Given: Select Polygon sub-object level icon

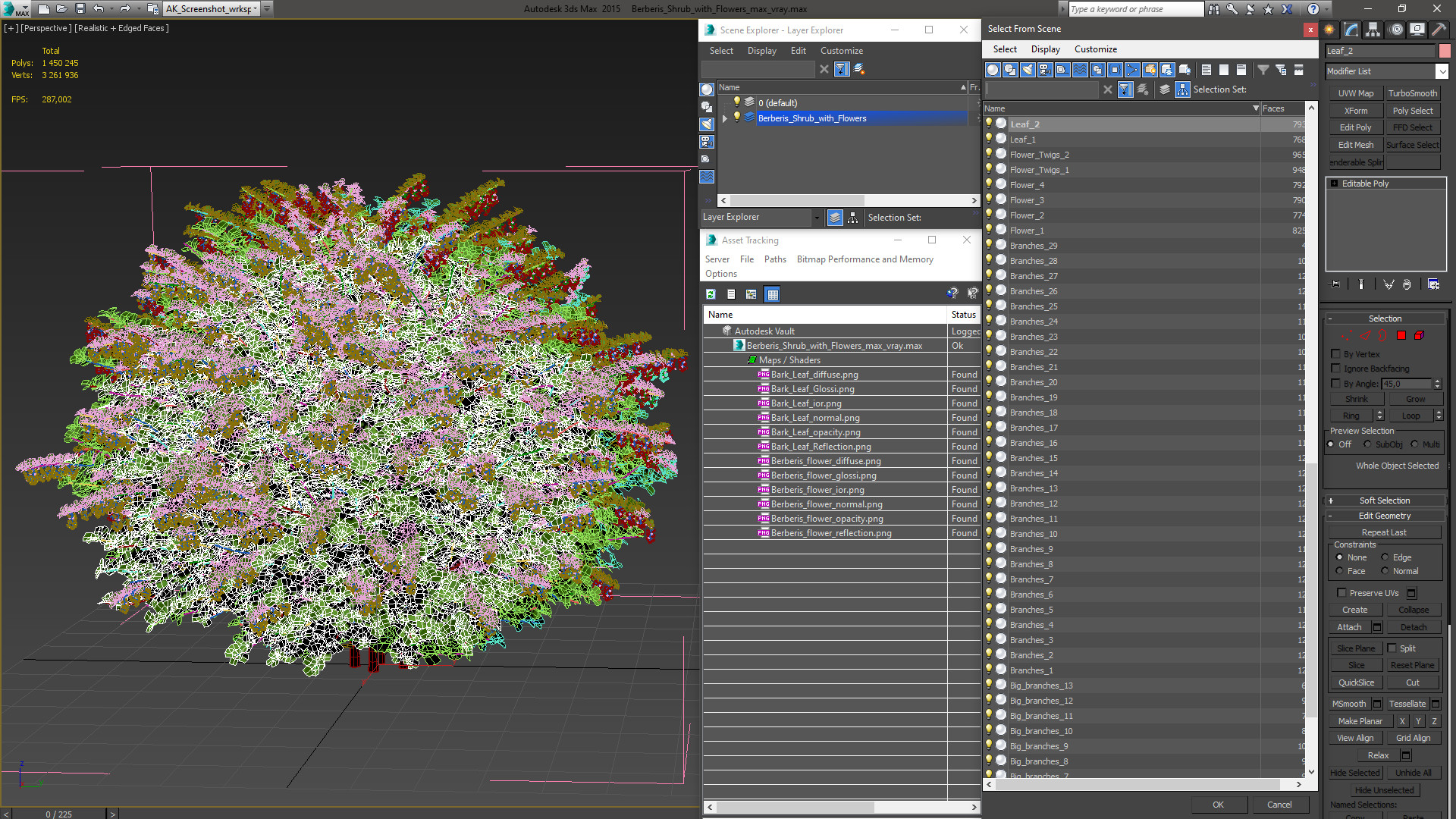Looking at the screenshot, I should point(1401,336).
